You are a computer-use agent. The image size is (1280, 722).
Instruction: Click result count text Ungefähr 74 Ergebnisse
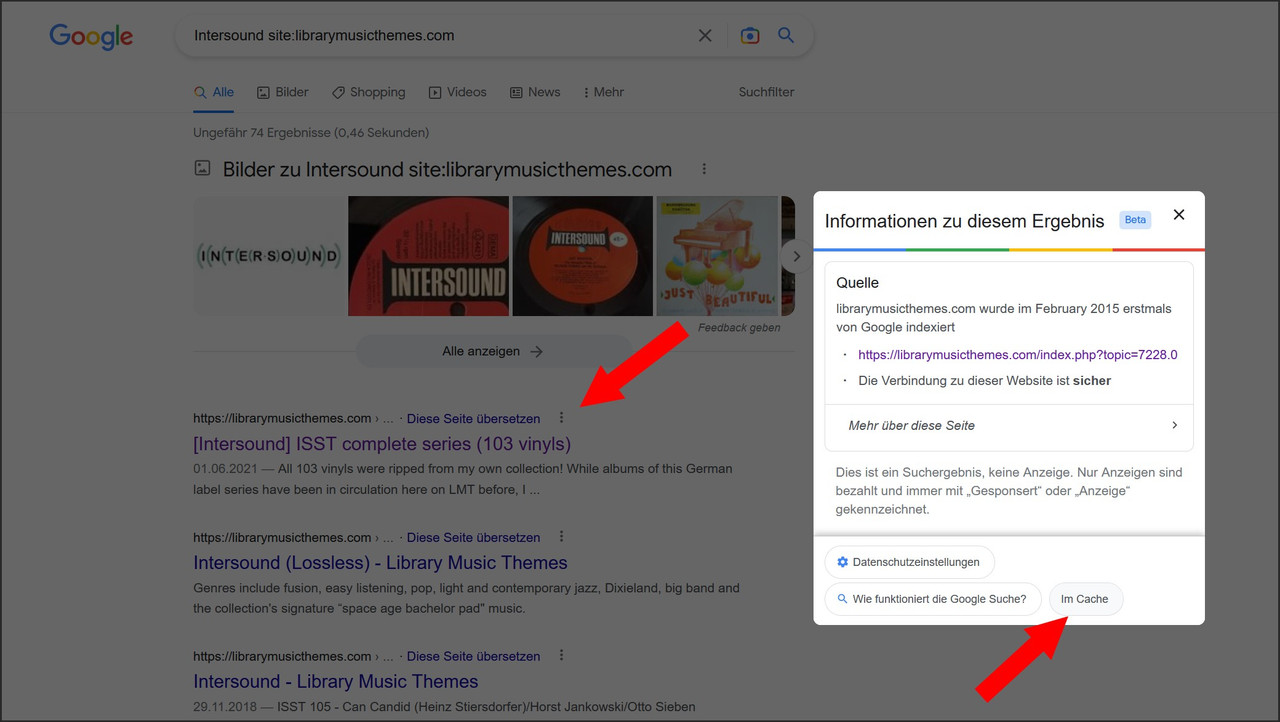click(311, 132)
